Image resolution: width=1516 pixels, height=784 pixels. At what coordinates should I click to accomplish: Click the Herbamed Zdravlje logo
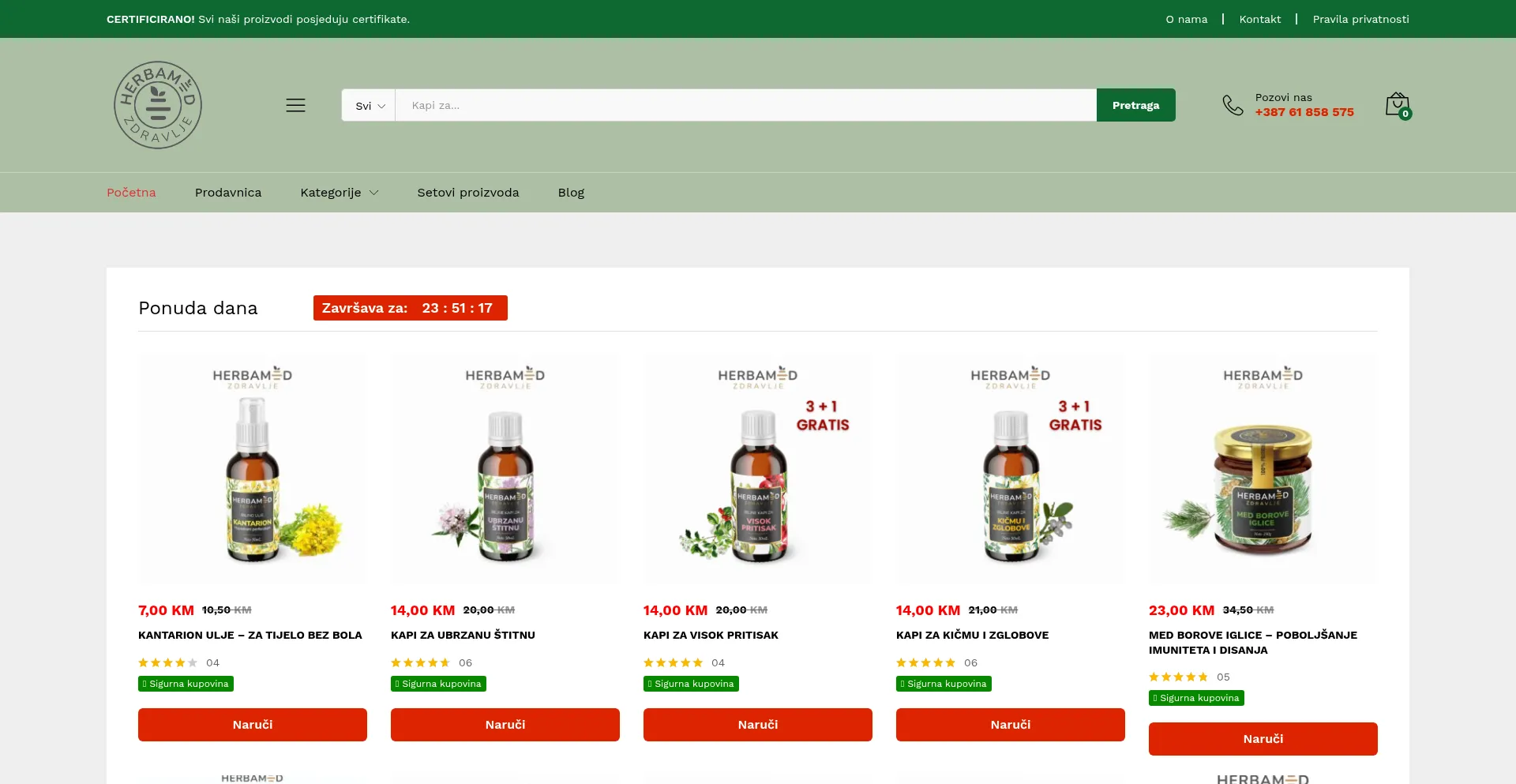pyautogui.click(x=158, y=105)
